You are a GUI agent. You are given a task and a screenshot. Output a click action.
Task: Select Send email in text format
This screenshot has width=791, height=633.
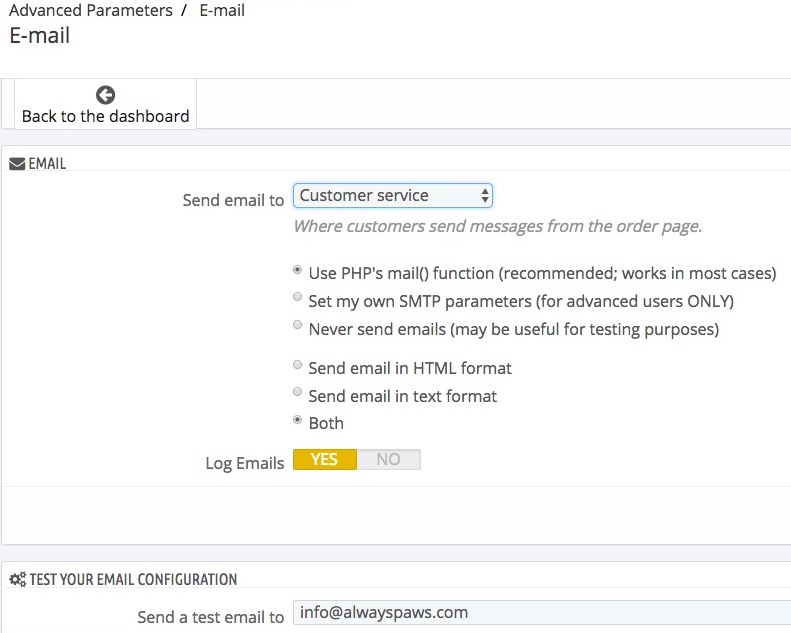tap(298, 391)
